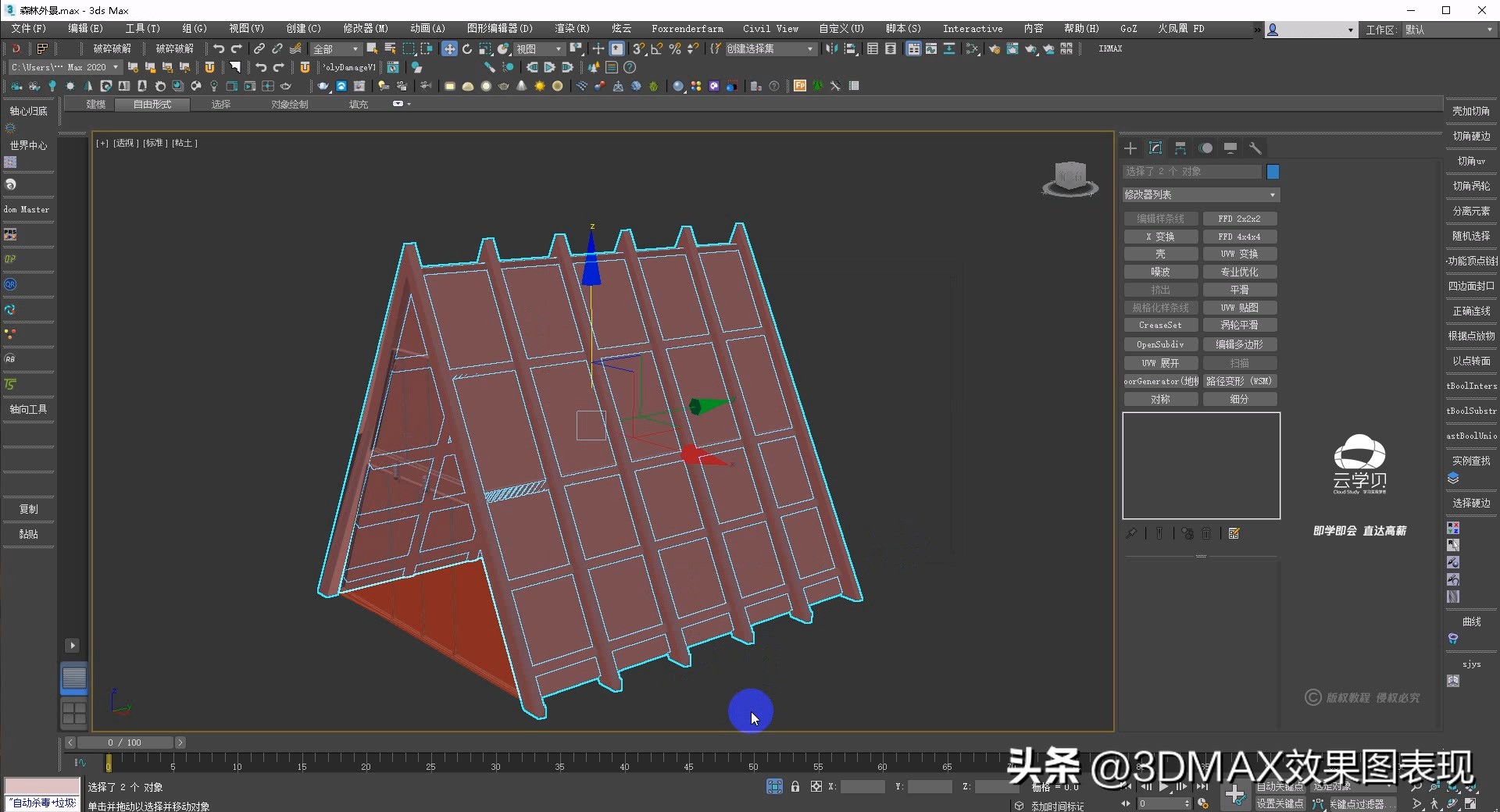Apply the 涡轮平滑 TurboSmooth modifier
Image resolution: width=1500 pixels, height=812 pixels.
(x=1241, y=325)
